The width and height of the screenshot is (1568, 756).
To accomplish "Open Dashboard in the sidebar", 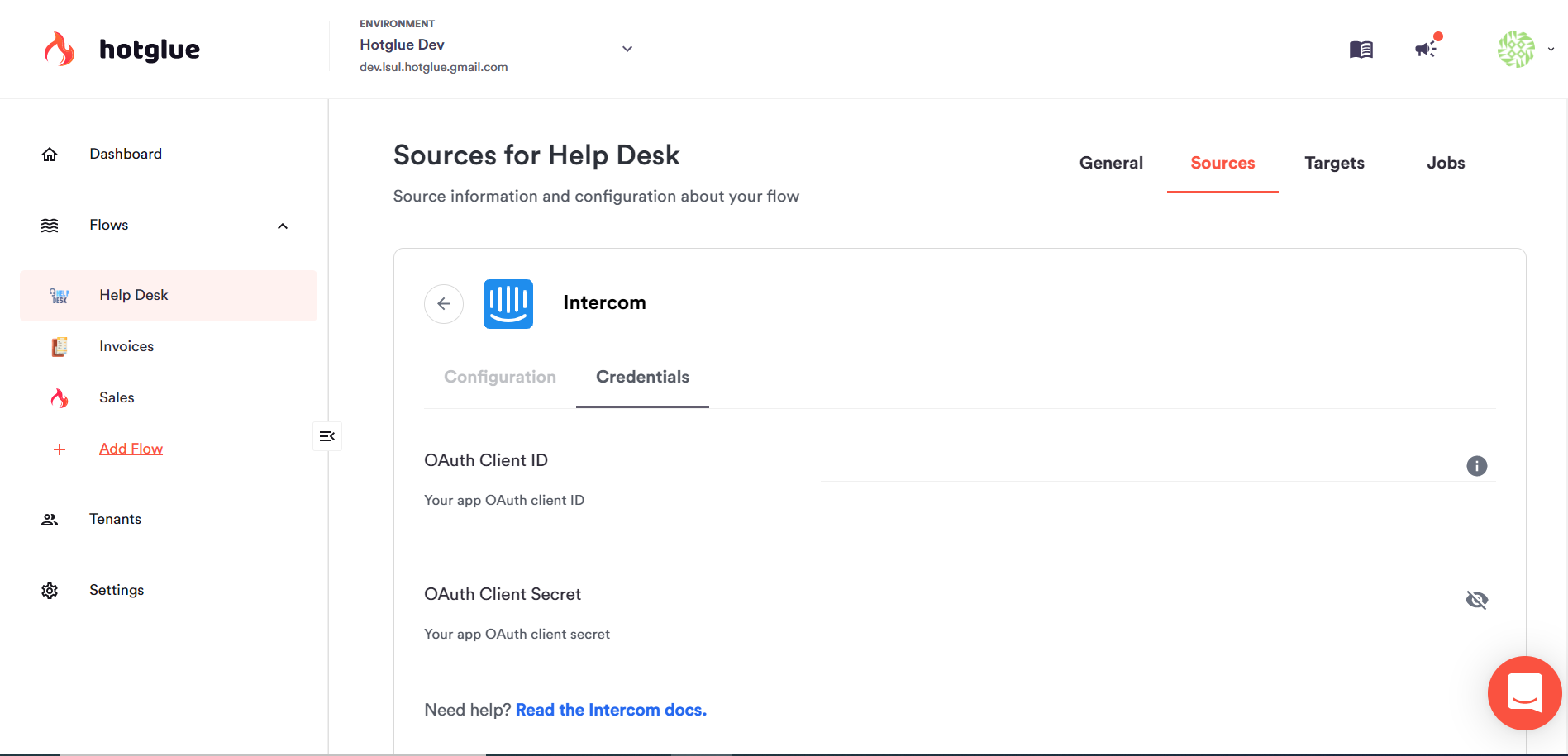I will point(126,154).
